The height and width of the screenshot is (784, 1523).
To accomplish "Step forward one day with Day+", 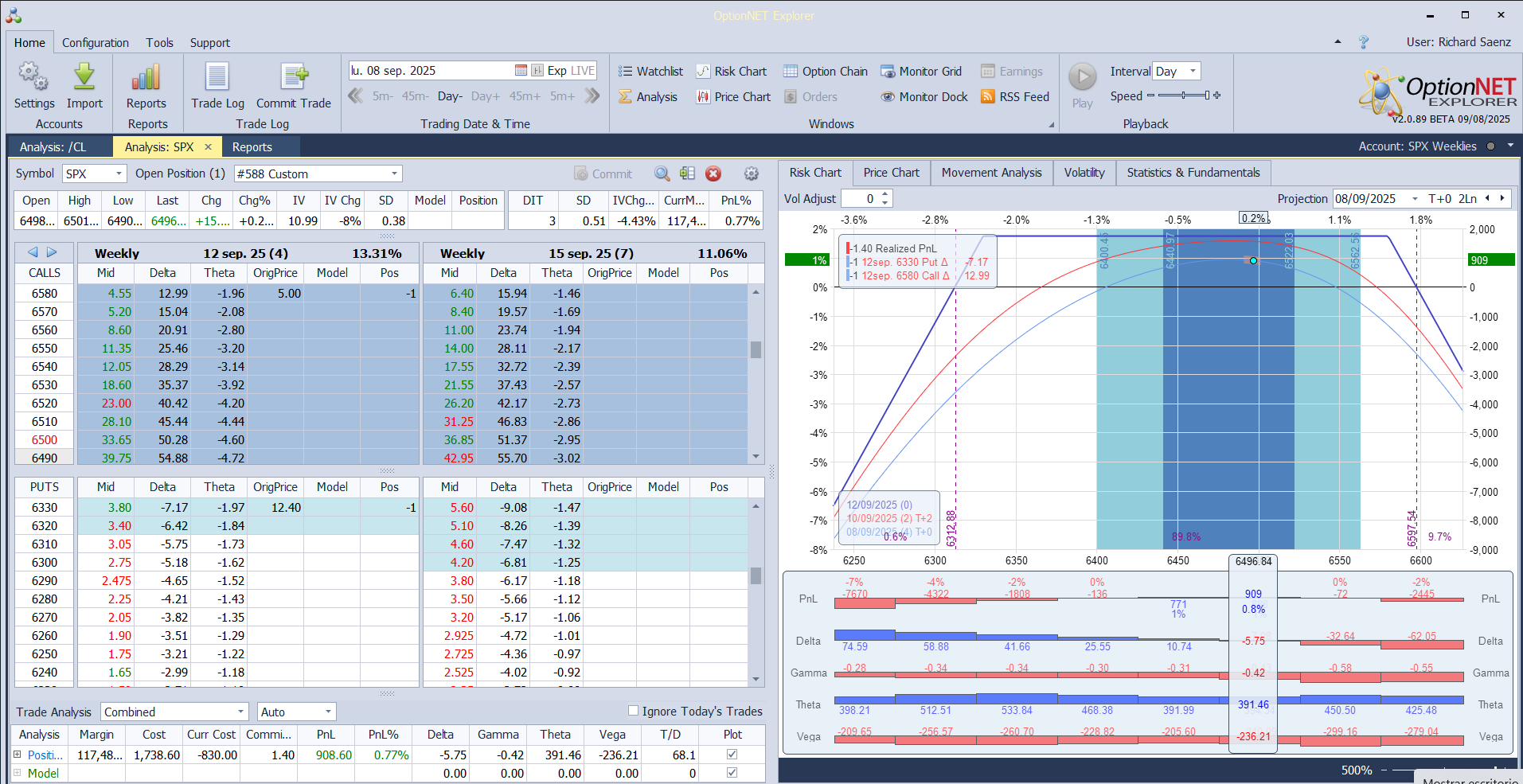I will click(x=486, y=96).
